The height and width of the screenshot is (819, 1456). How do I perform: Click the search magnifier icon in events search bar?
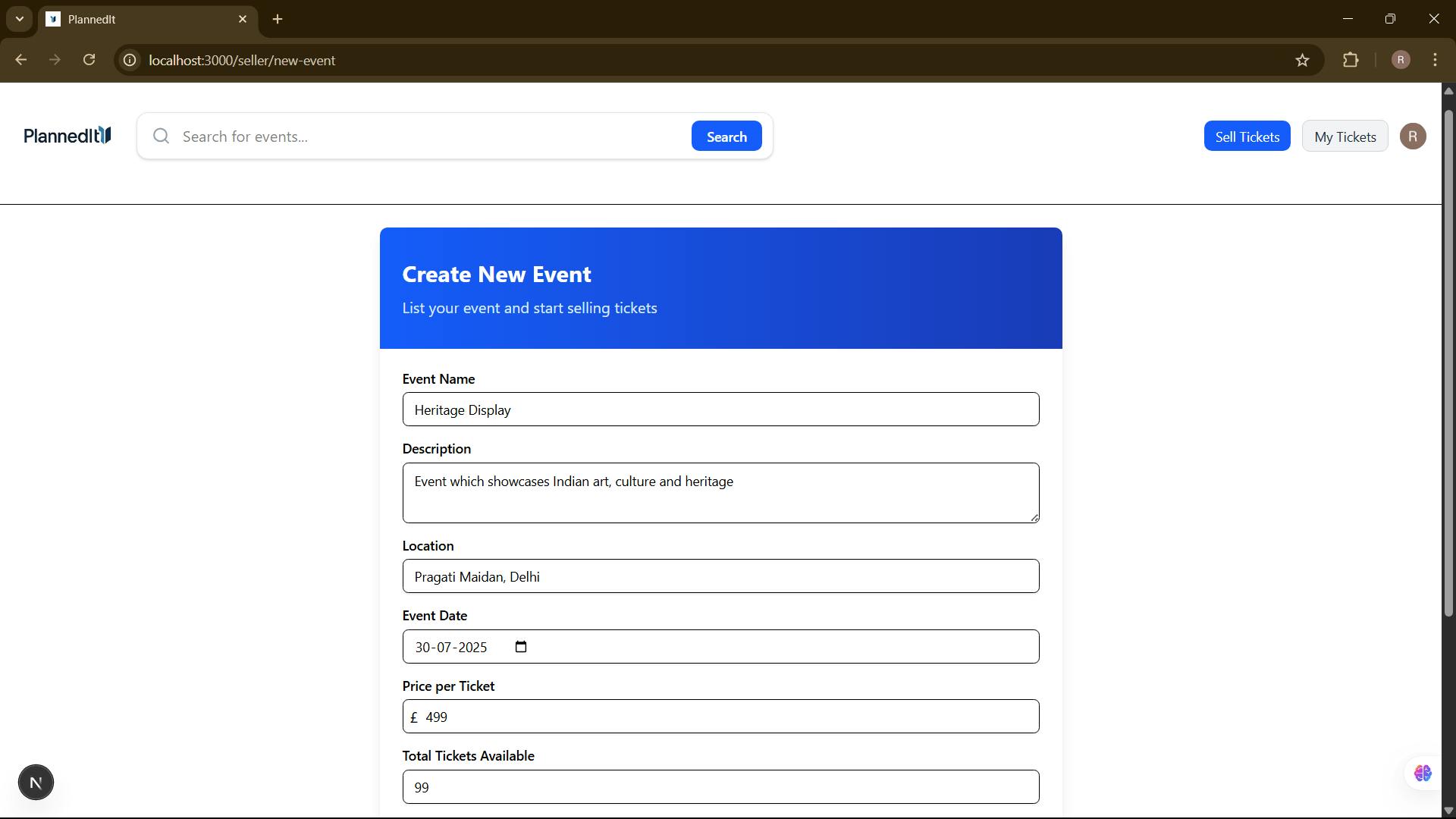(x=161, y=136)
